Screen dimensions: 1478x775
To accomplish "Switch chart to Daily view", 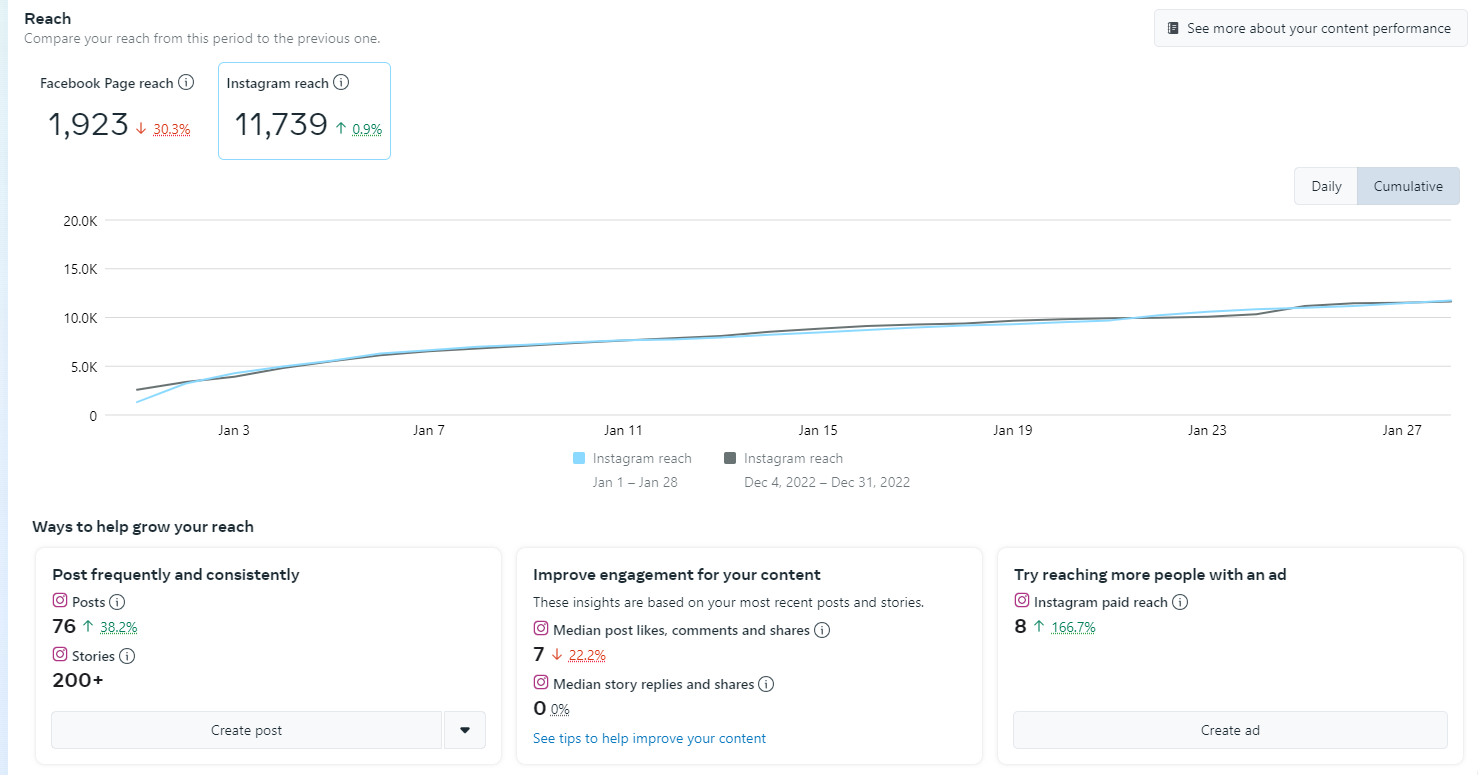I will pyautogui.click(x=1326, y=186).
